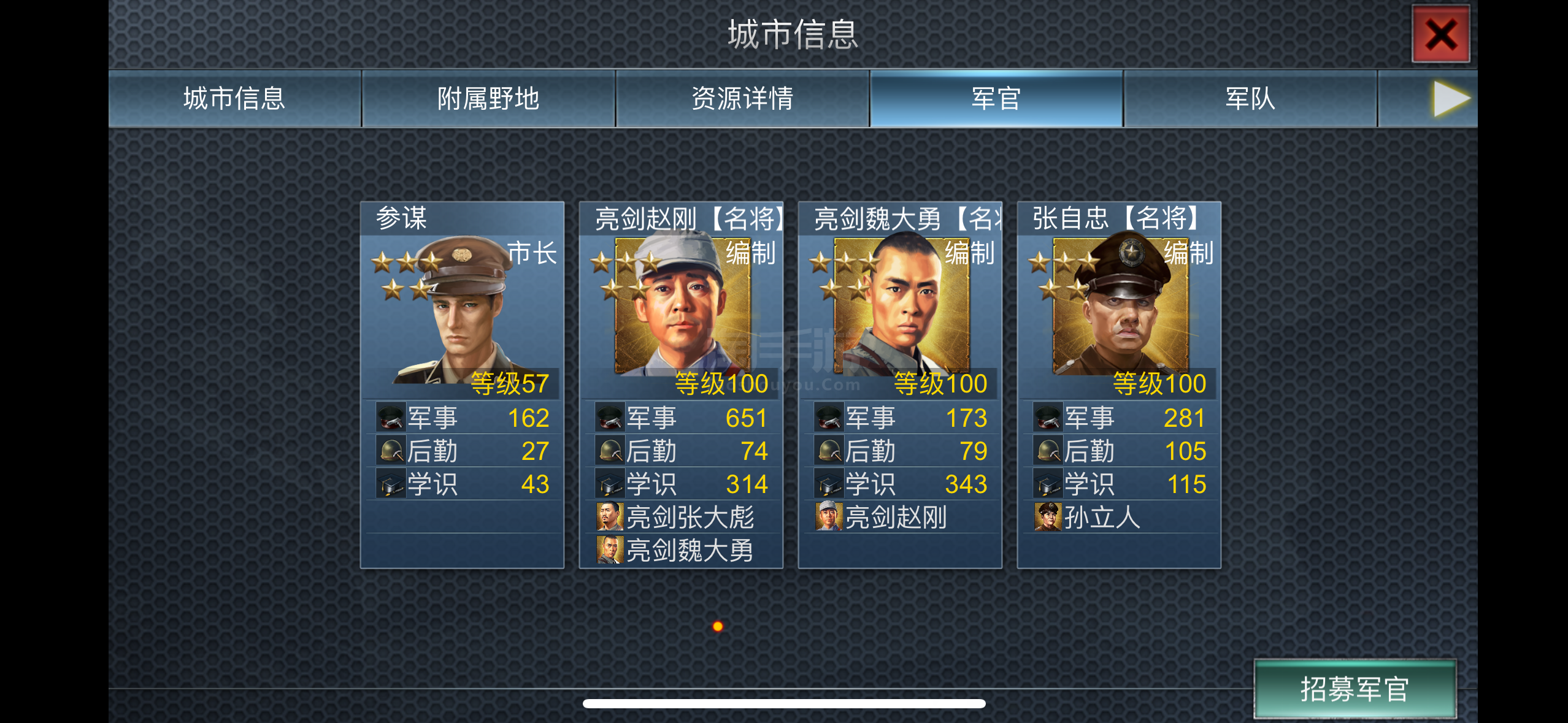Switch to the 附属野地 tab
This screenshot has height=723, width=1568.
488,99
